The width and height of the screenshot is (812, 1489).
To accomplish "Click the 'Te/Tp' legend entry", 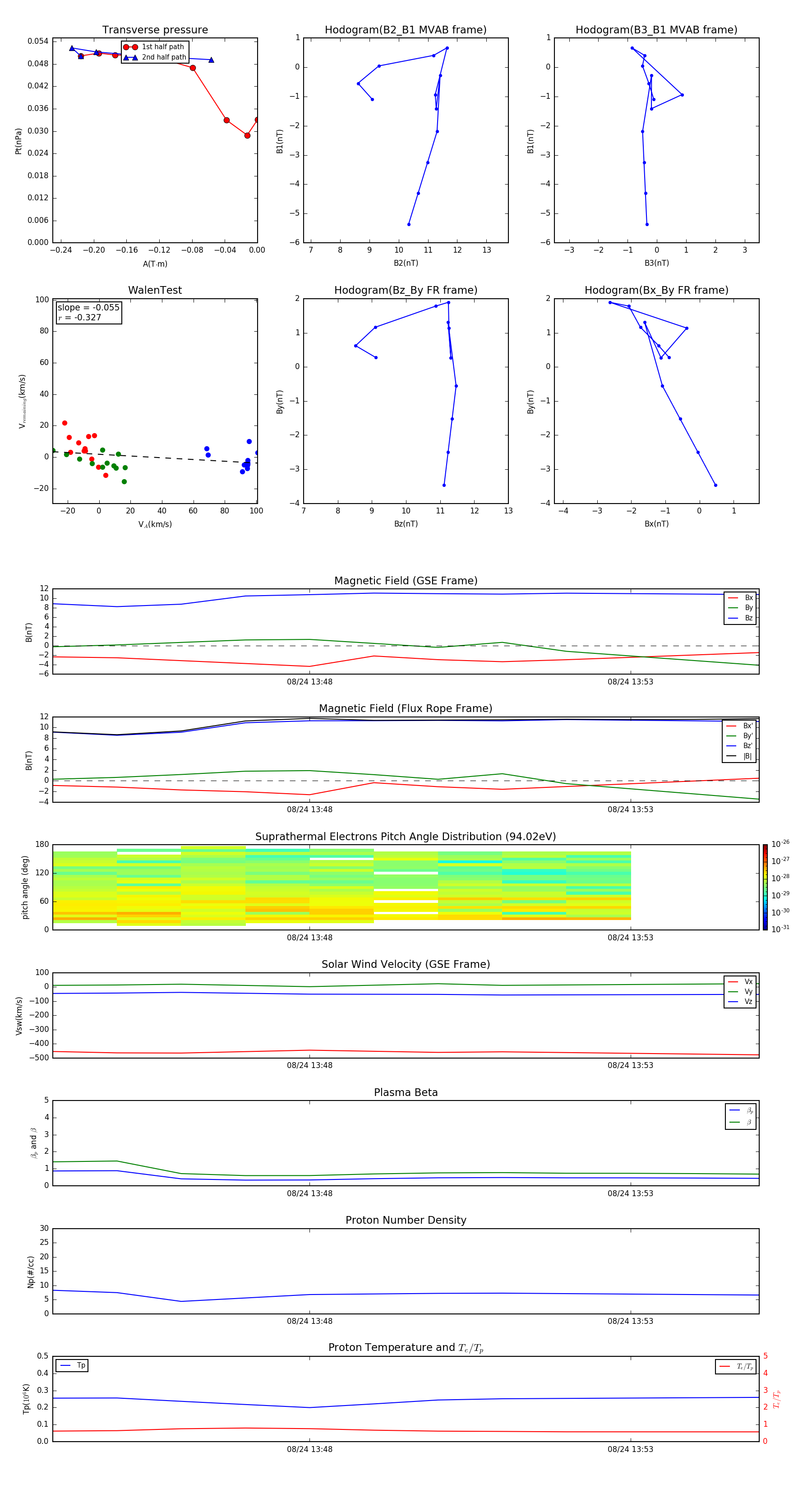I will click(x=736, y=1366).
